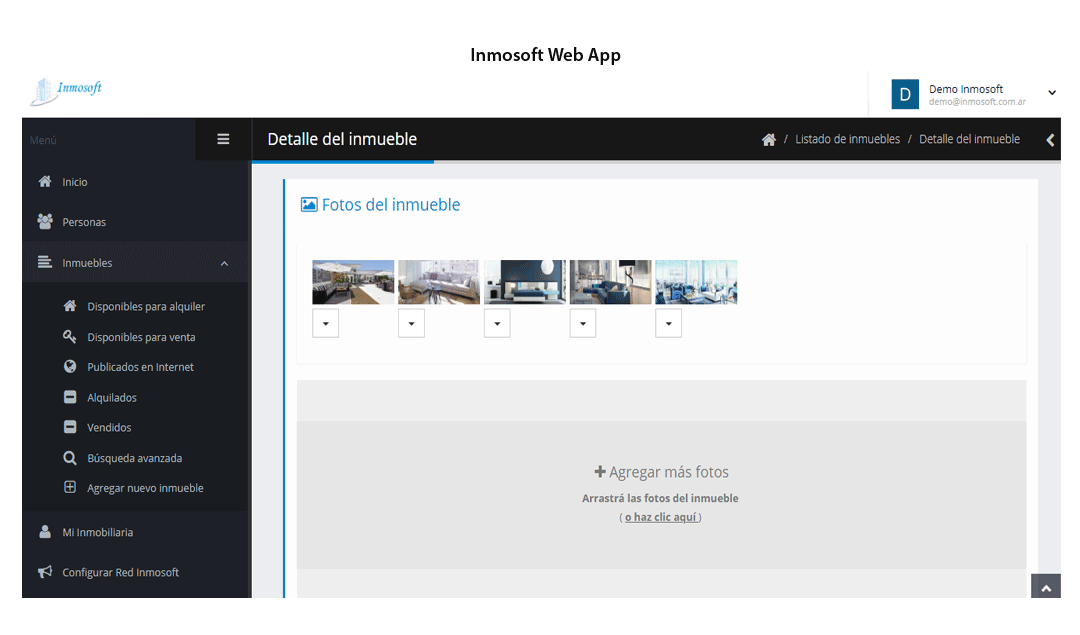Click the Inicio house icon in sidebar

pyautogui.click(x=45, y=181)
